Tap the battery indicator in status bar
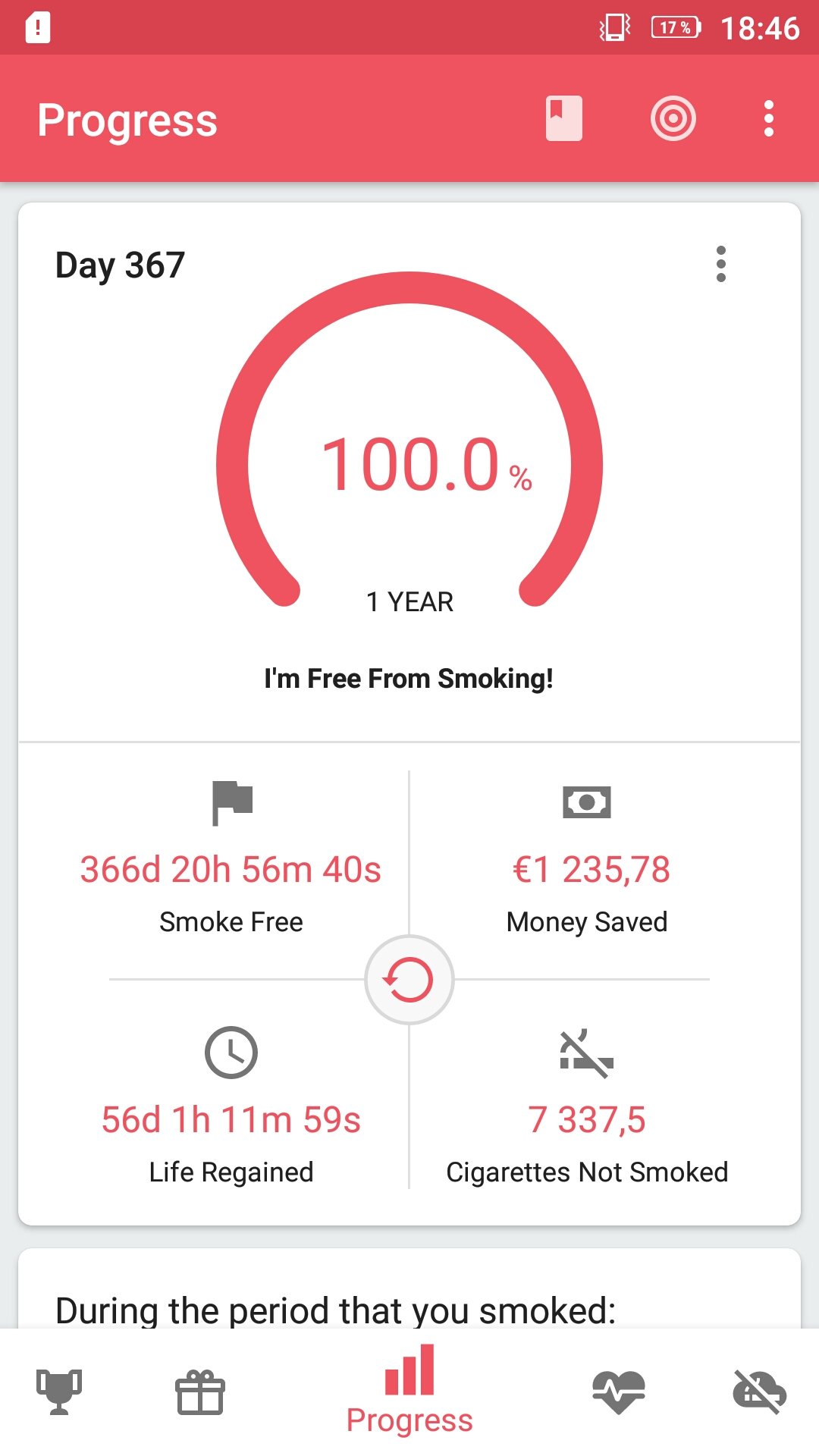The image size is (819, 1456). (x=676, y=28)
